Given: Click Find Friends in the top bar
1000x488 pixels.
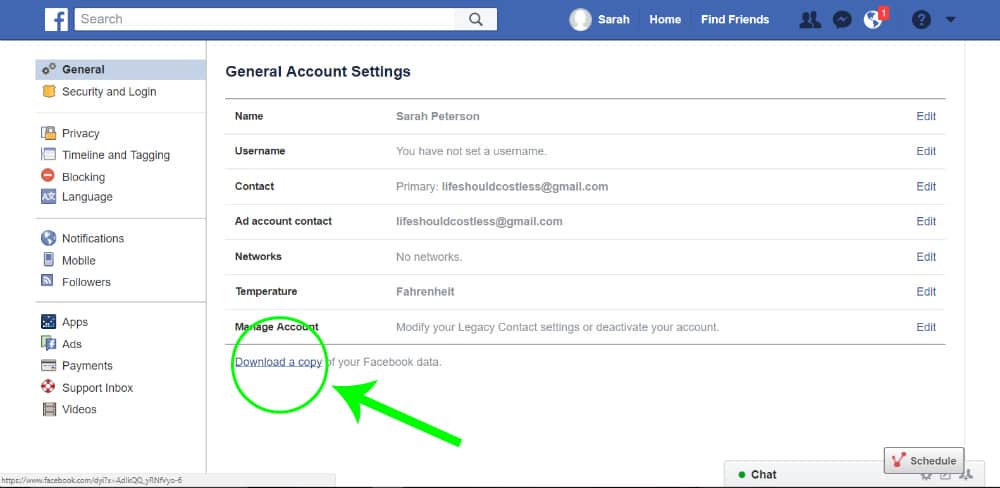Looking at the screenshot, I should (735, 20).
